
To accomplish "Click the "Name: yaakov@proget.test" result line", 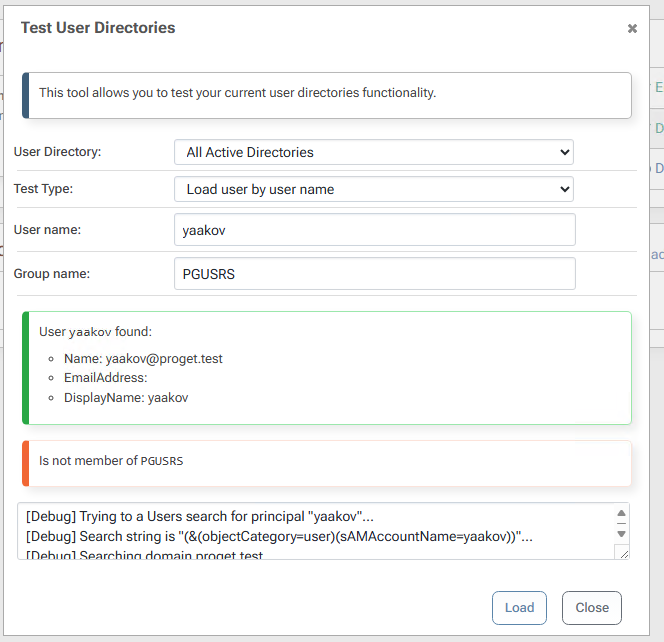I will [143, 358].
